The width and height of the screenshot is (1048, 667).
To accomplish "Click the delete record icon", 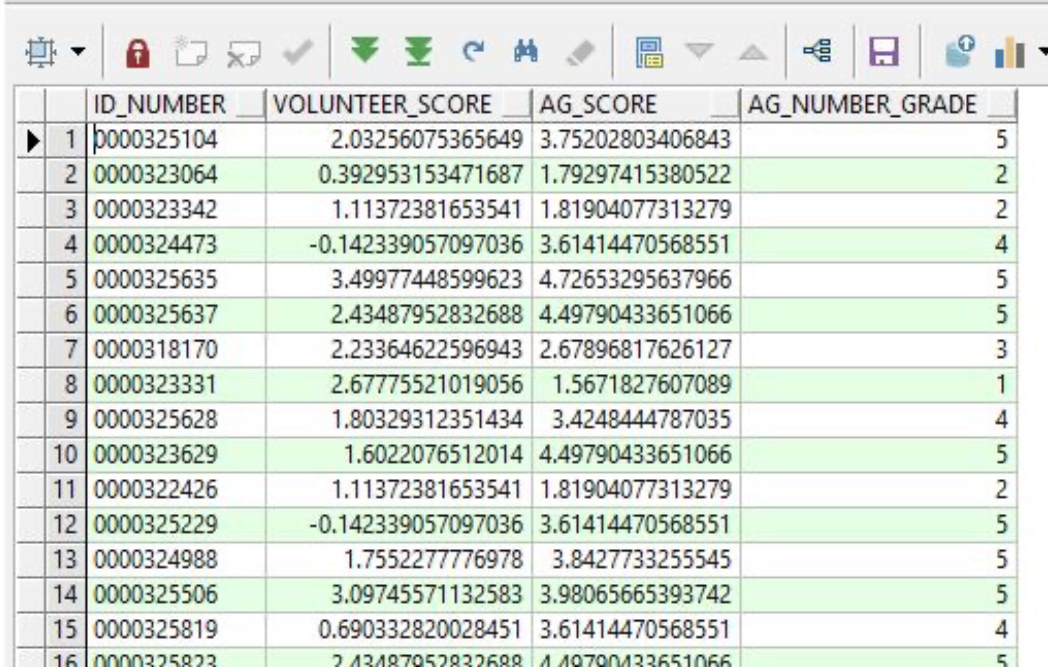I will click(x=243, y=53).
